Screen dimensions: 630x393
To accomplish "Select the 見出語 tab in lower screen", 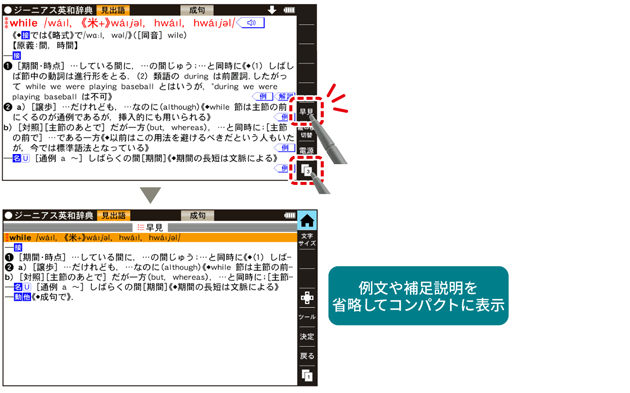I will [113, 216].
